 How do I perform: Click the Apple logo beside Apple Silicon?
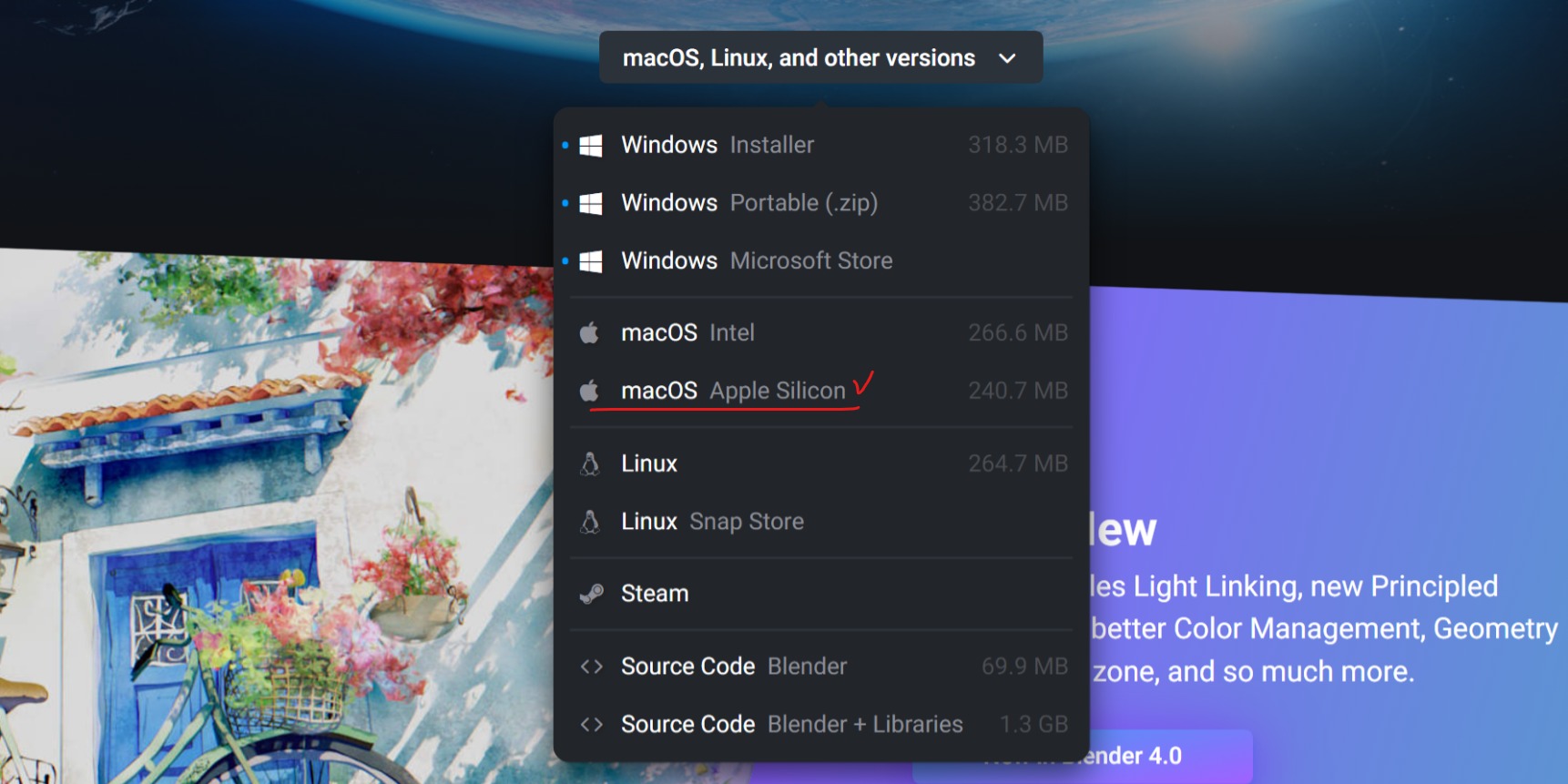pos(589,391)
